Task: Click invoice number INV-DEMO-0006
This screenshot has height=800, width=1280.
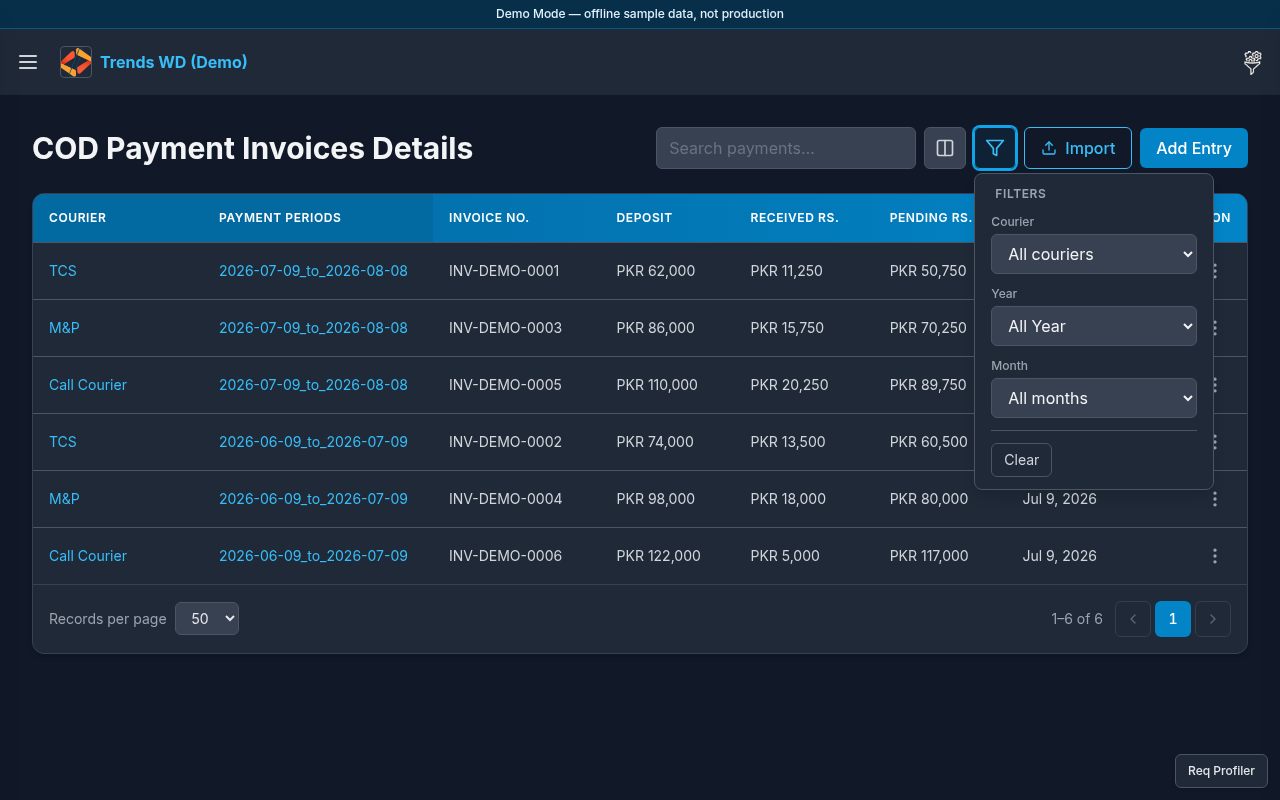Action: point(505,556)
